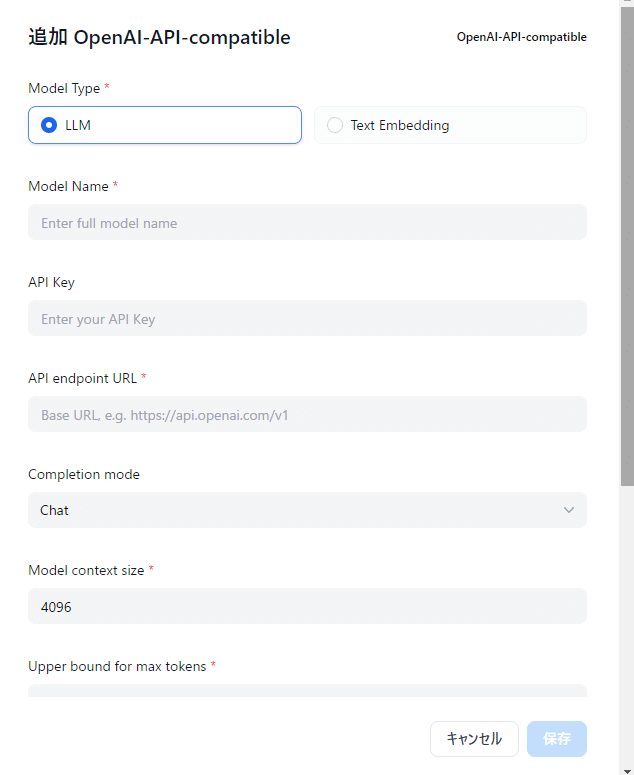Click the Model Name label
634x775 pixels.
click(x=68, y=186)
